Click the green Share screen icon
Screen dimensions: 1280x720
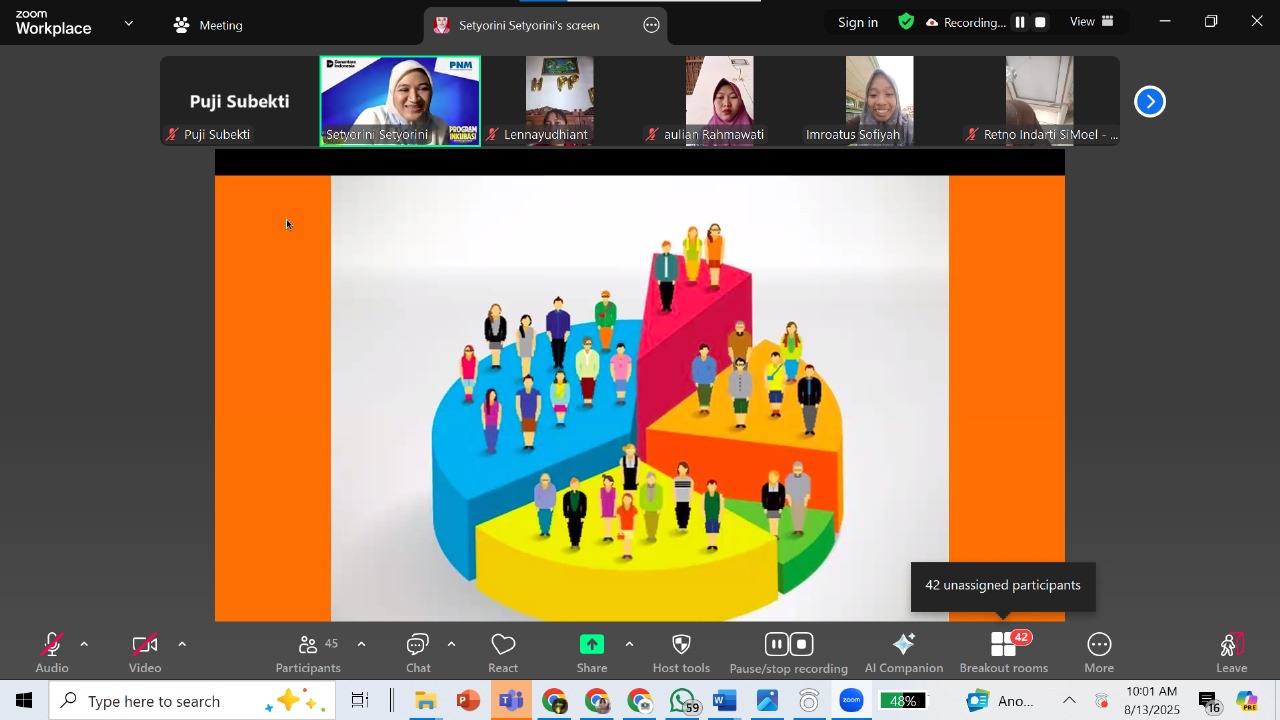coord(592,645)
